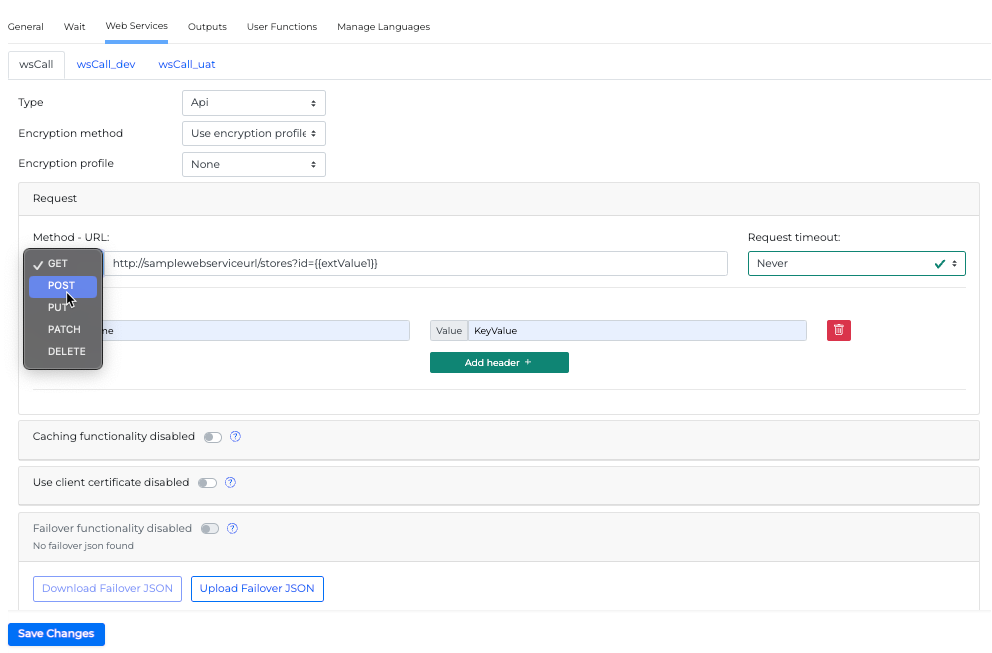Delete the header row with trash icon
The height and width of the screenshot is (653, 992).
coord(838,330)
